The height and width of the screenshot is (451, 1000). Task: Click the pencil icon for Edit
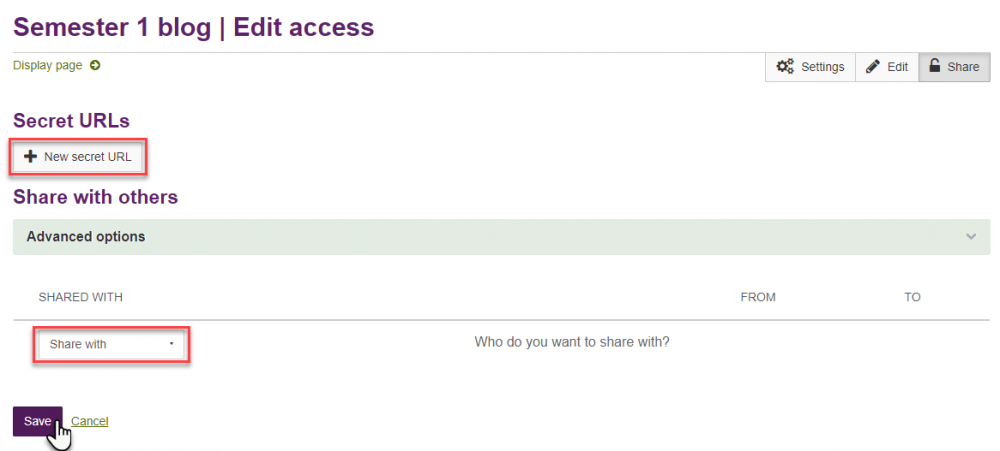tap(872, 66)
